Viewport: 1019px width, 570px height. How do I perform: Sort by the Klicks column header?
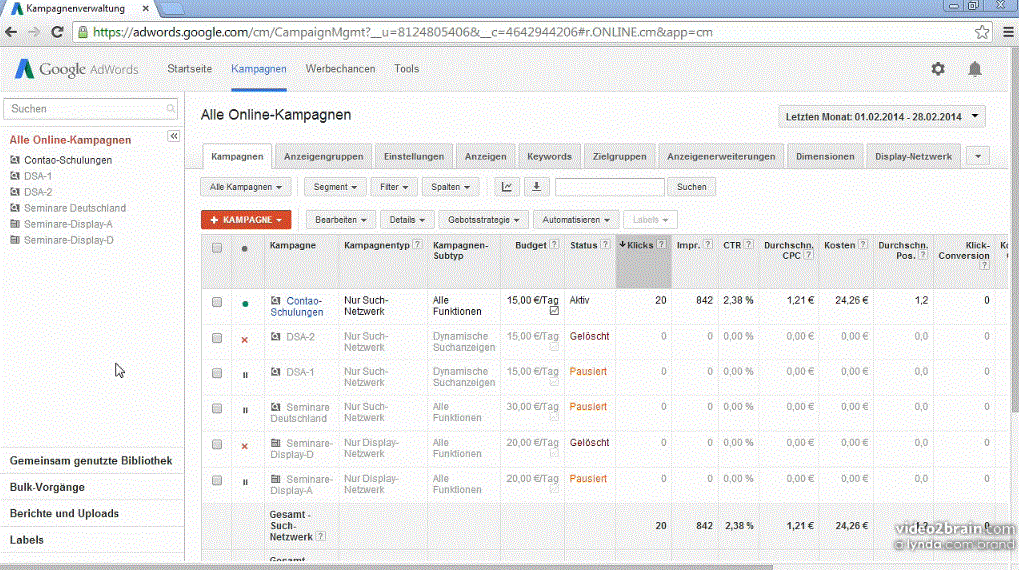tap(639, 245)
